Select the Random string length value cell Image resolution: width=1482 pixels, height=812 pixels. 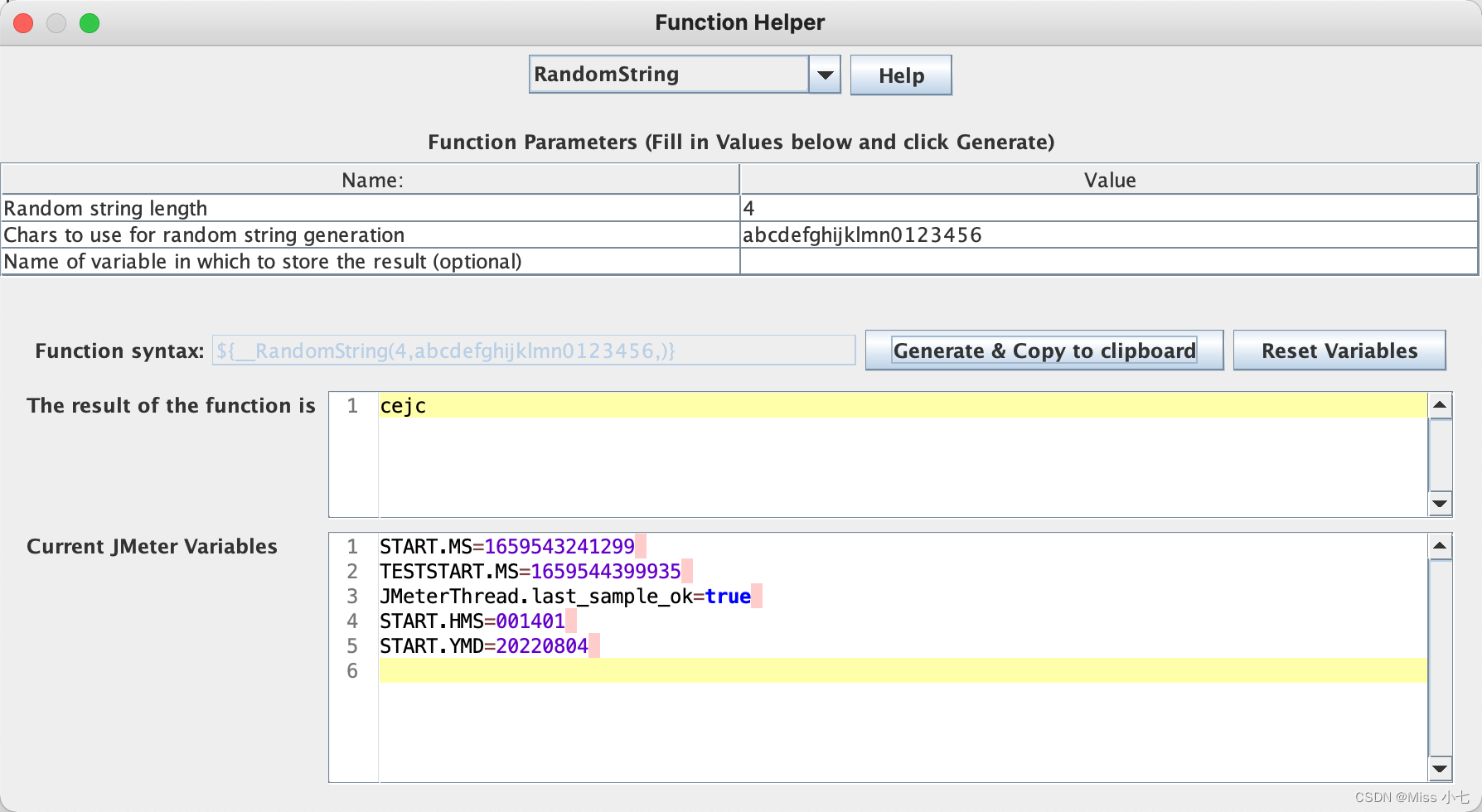point(1108,208)
